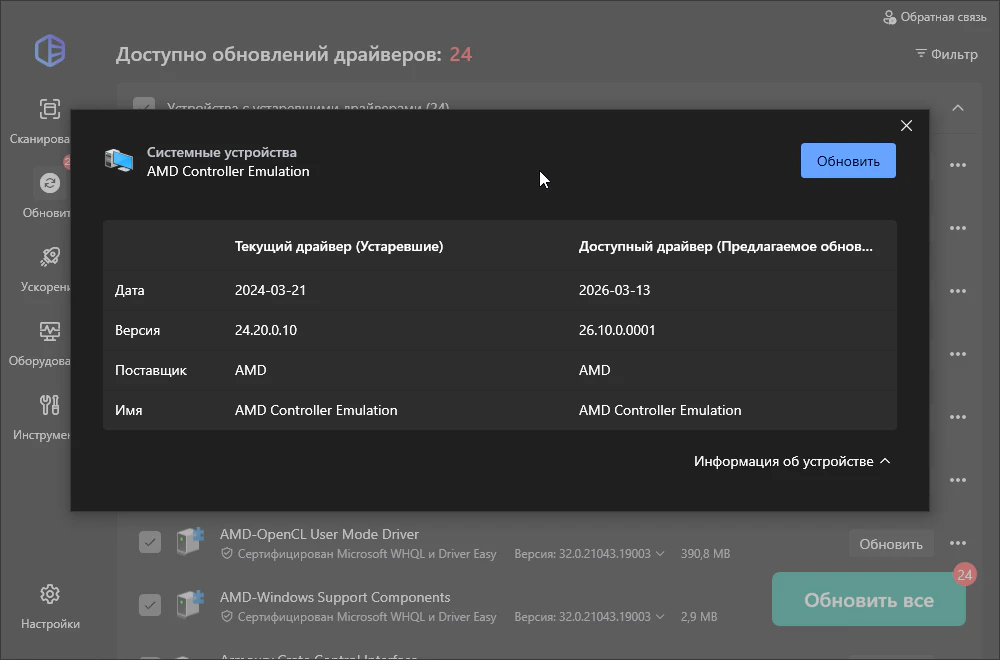The width and height of the screenshot is (1000, 660).
Task: Open the Scan section in sidebar
Action: 50,109
